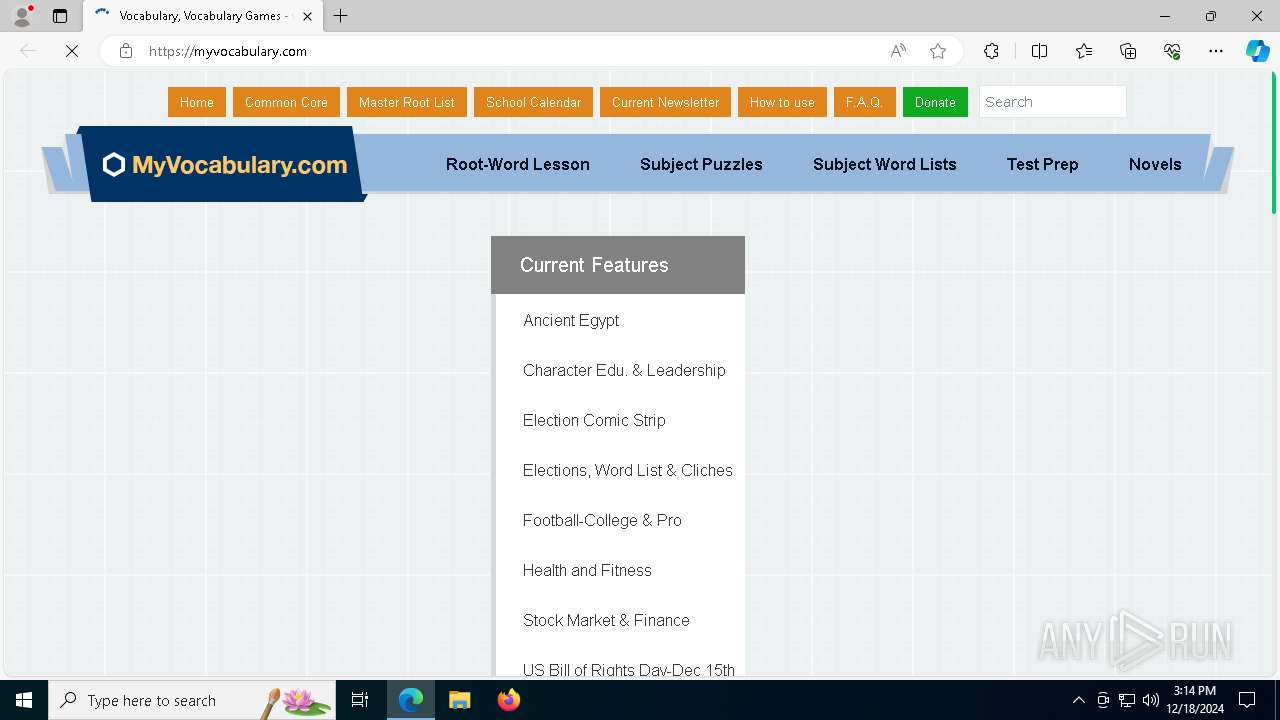Open the Favorites list icon

[1084, 51]
